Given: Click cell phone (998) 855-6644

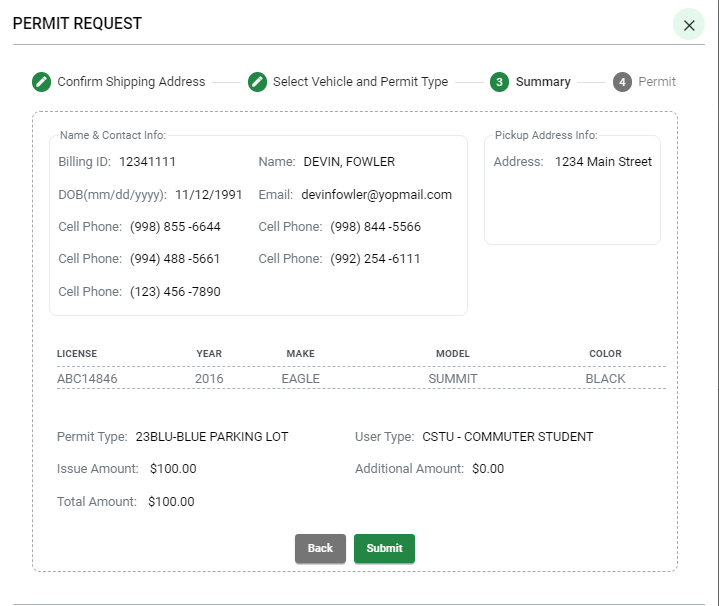Looking at the screenshot, I should coord(175,227).
